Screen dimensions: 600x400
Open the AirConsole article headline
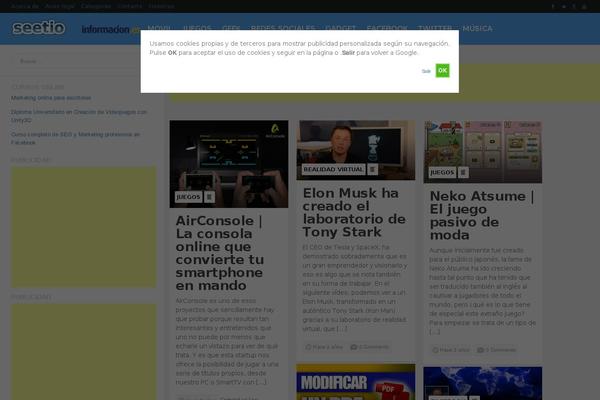click(x=220, y=253)
